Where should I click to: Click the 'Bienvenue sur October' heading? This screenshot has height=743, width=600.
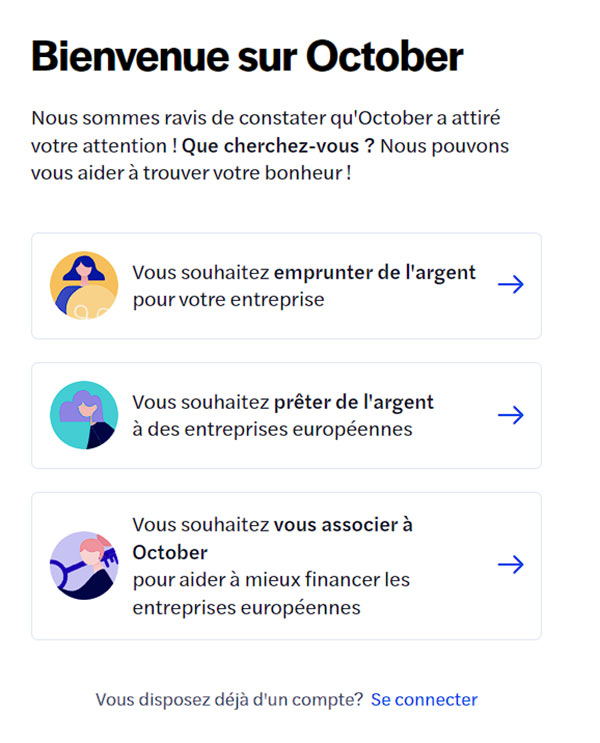click(247, 57)
